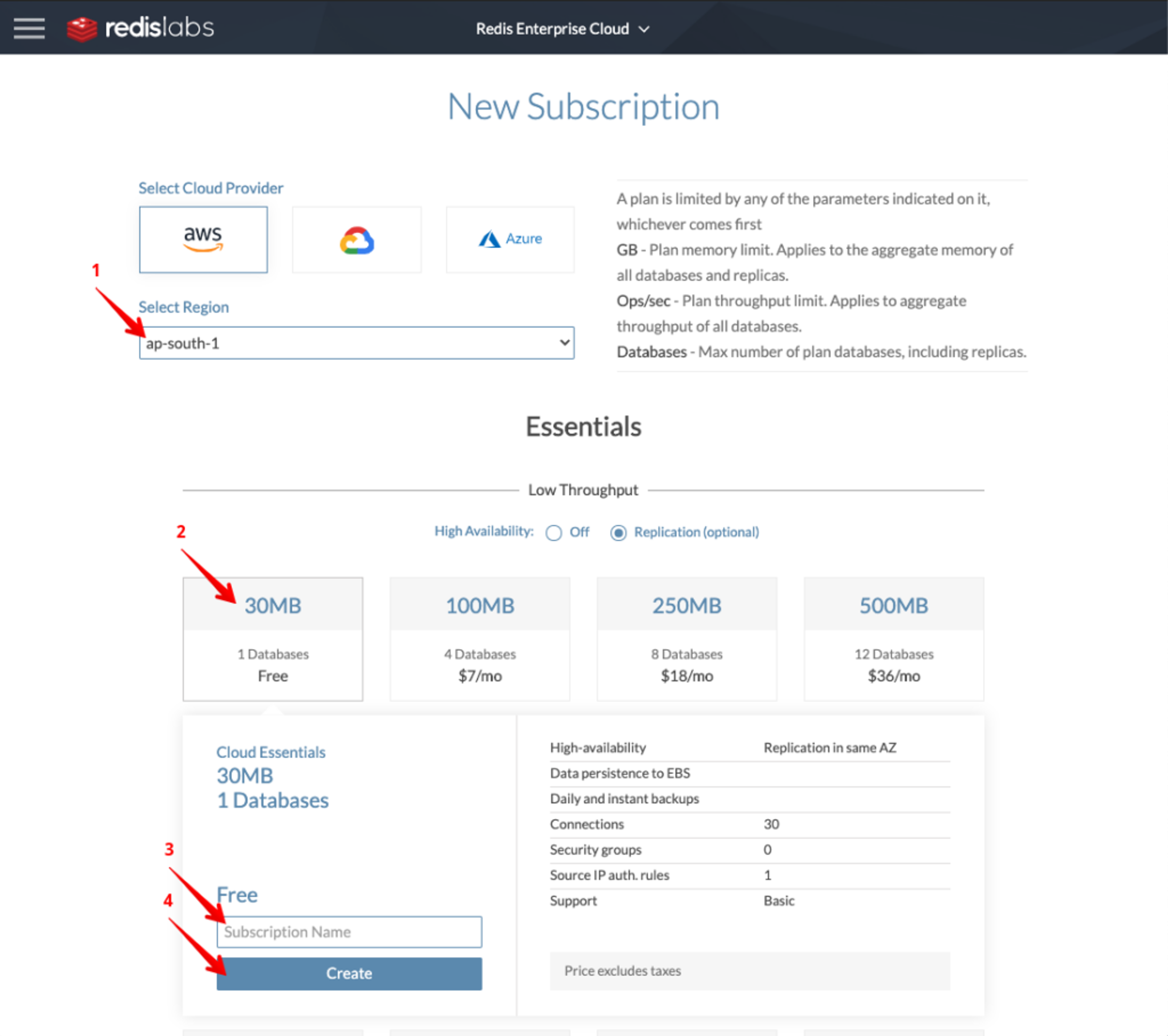Select AWS as cloud provider
This screenshot has height=1036, width=1168.
[x=203, y=239]
